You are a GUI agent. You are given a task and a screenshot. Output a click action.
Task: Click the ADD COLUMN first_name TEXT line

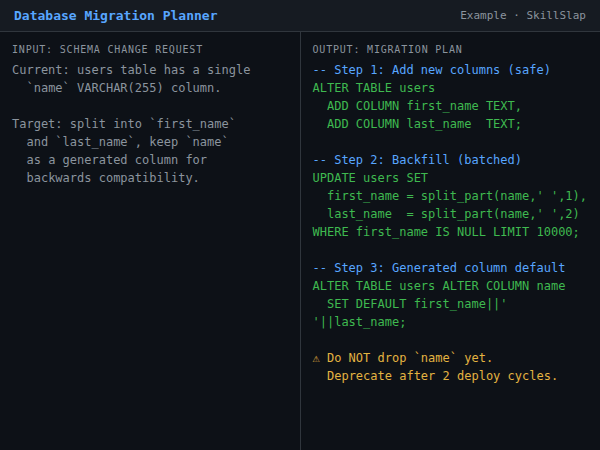point(424,106)
